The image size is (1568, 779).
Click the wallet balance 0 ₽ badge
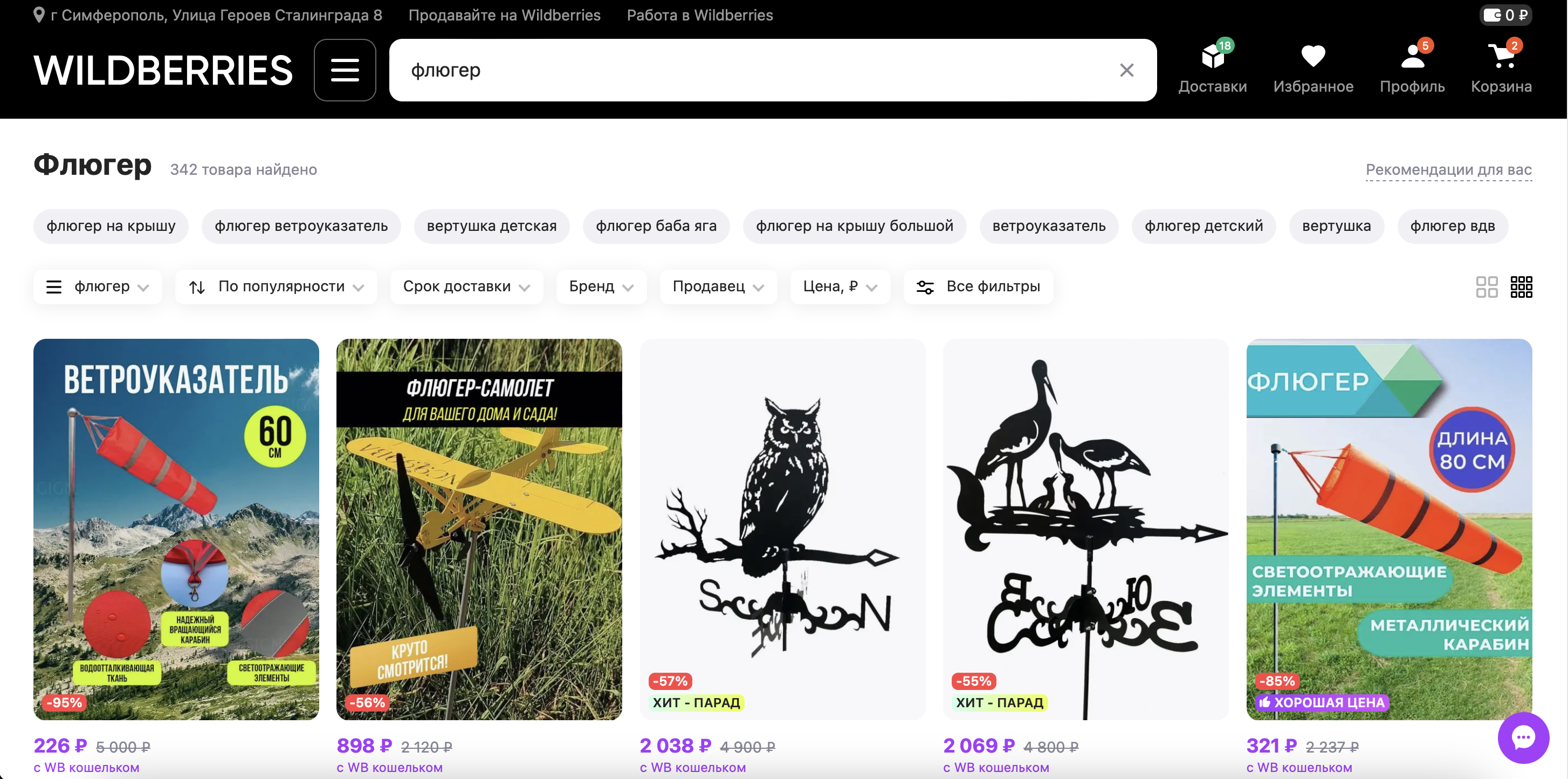pyautogui.click(x=1505, y=15)
